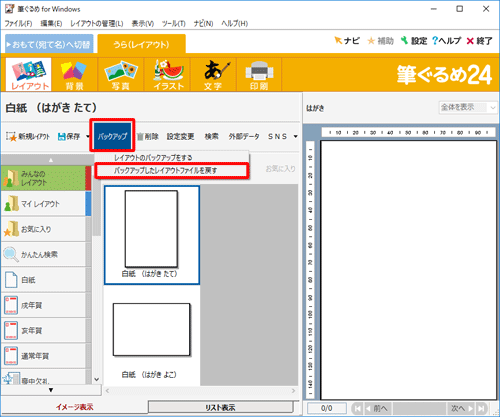Image resolution: width=500 pixels, height=417 pixels.
Task: Open 設定 settings
Action: (414, 41)
